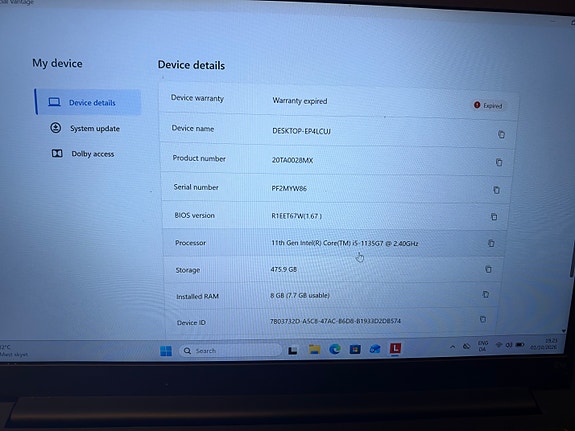575x431 pixels.
Task: Select product number '20TA0028MX'
Action: click(x=292, y=160)
